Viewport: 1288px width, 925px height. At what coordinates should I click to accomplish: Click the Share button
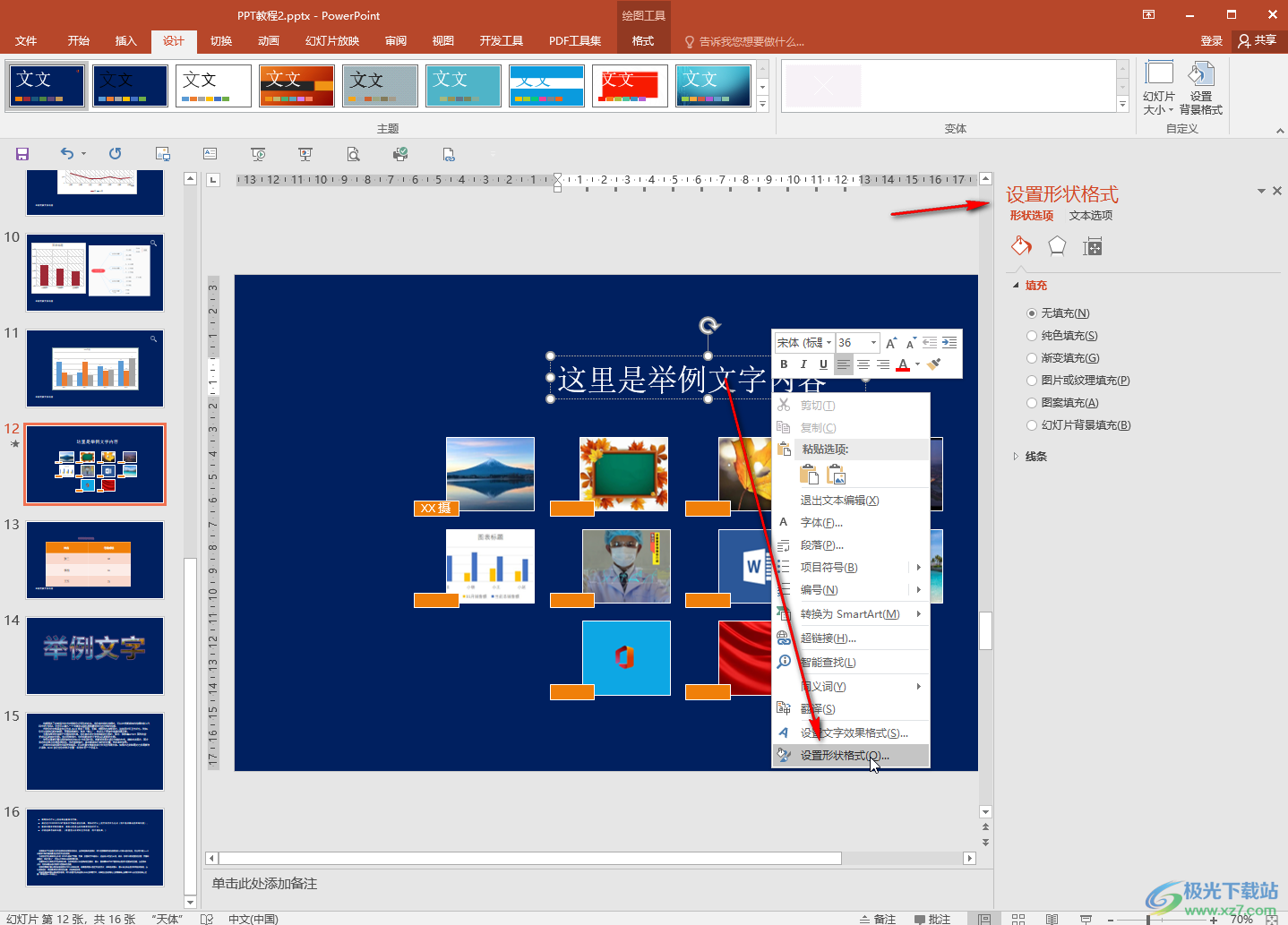pos(1258,40)
